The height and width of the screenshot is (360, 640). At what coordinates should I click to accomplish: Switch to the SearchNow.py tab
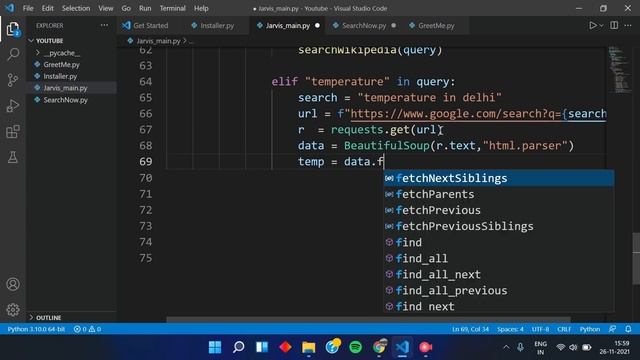364,25
